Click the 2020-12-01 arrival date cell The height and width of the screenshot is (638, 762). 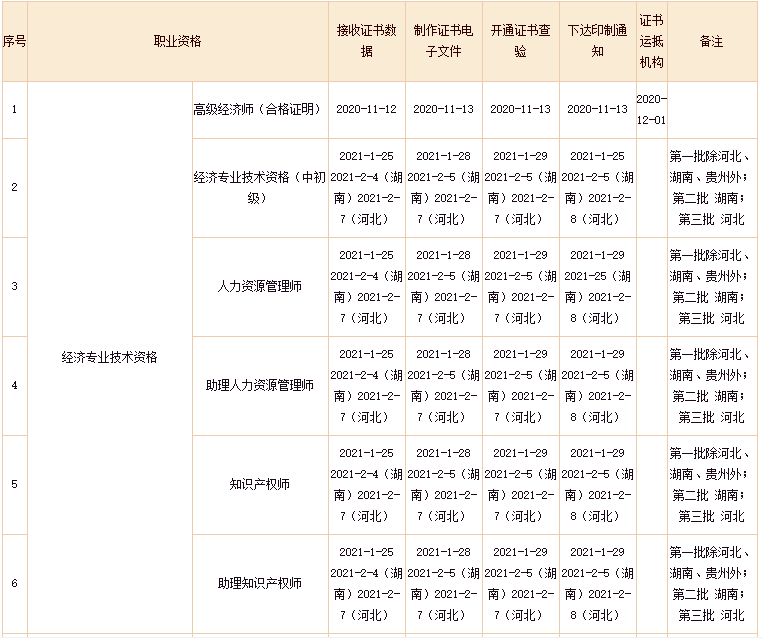tap(651, 109)
